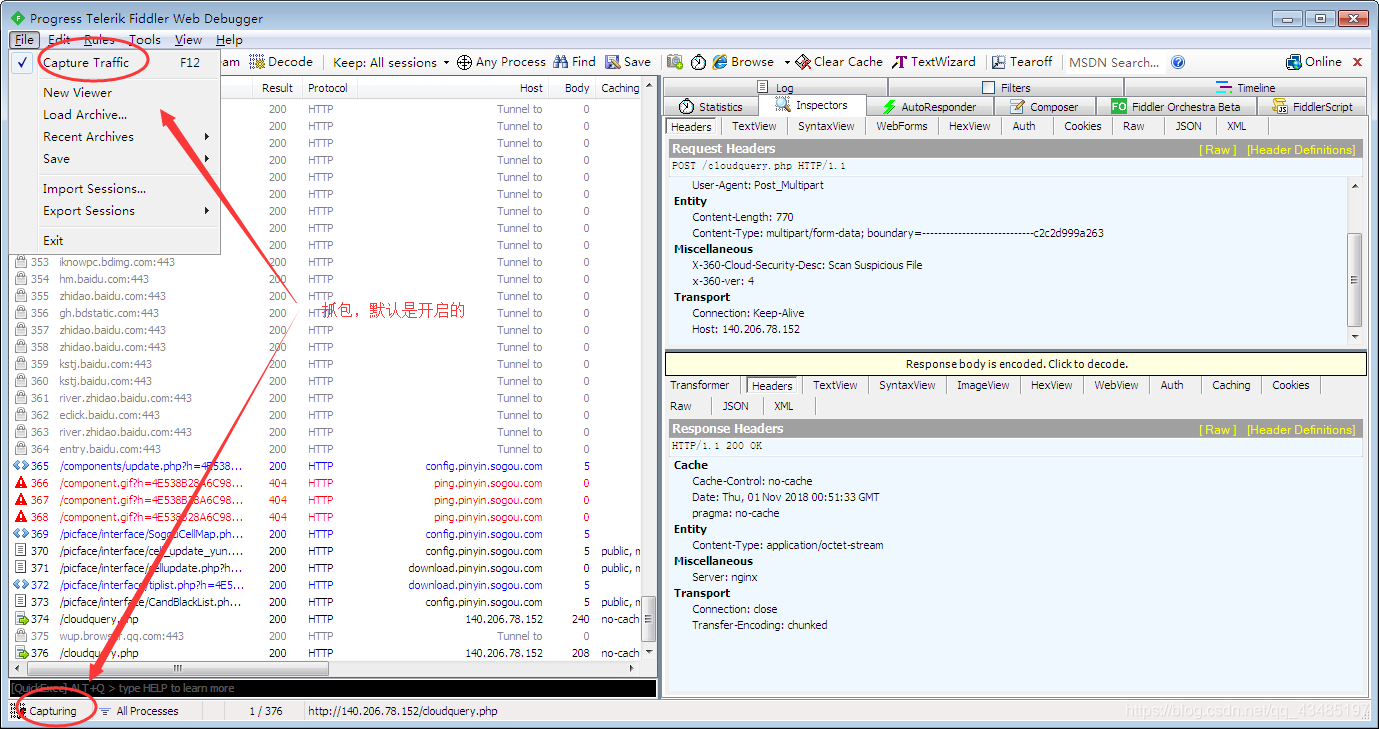Click the Online status indicator
The height and width of the screenshot is (729, 1379).
point(1314,62)
